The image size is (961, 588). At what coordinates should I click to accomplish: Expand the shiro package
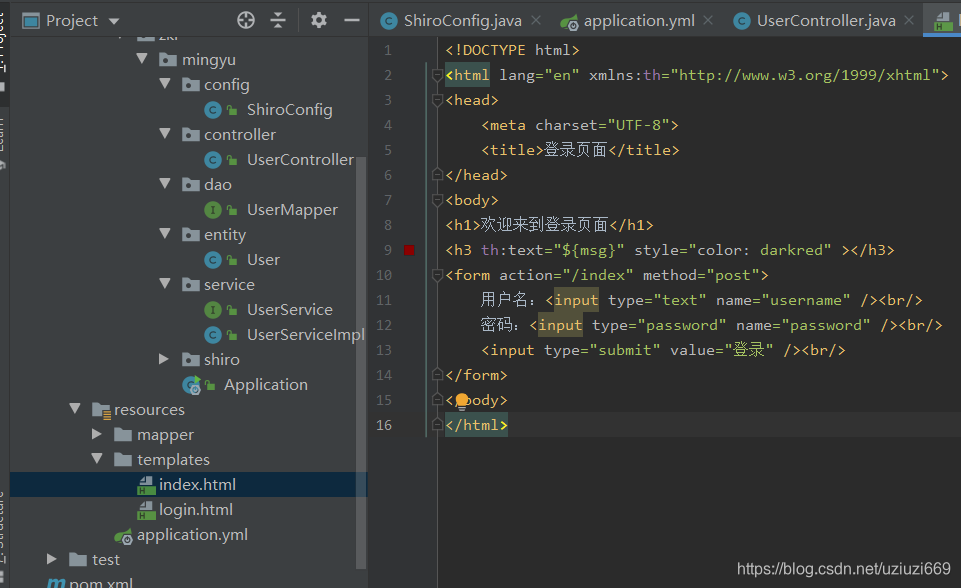164,359
